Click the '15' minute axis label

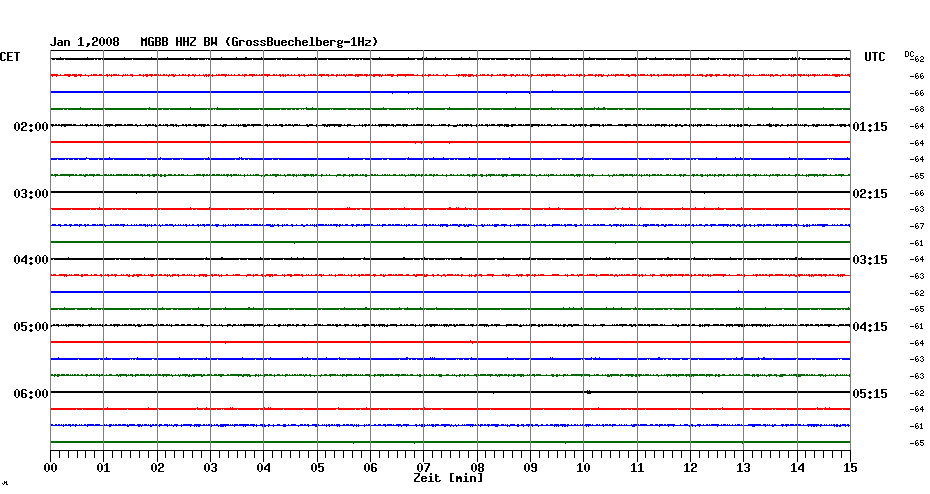pos(850,468)
